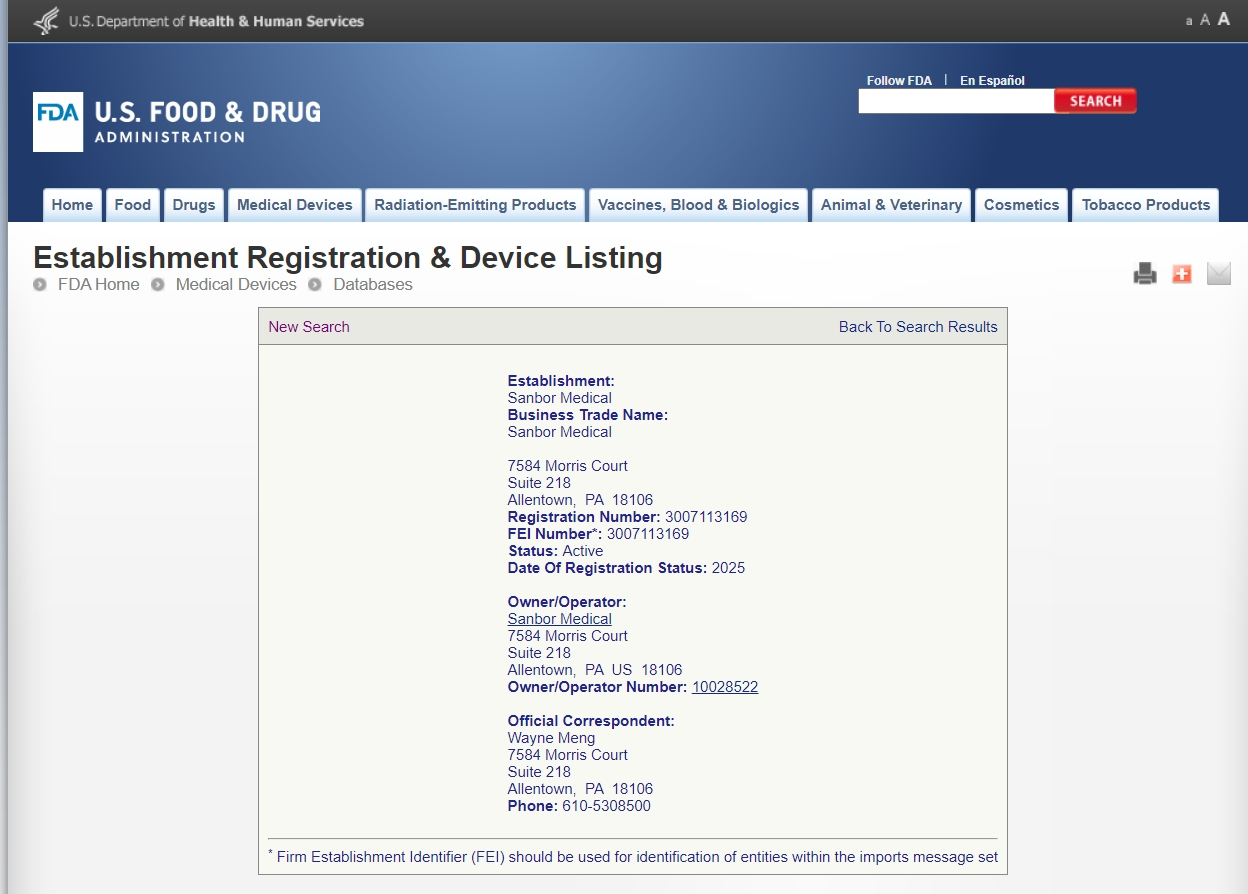The height and width of the screenshot is (894, 1248).
Task: Open the Radiation-Emitting Products tab
Action: point(475,205)
